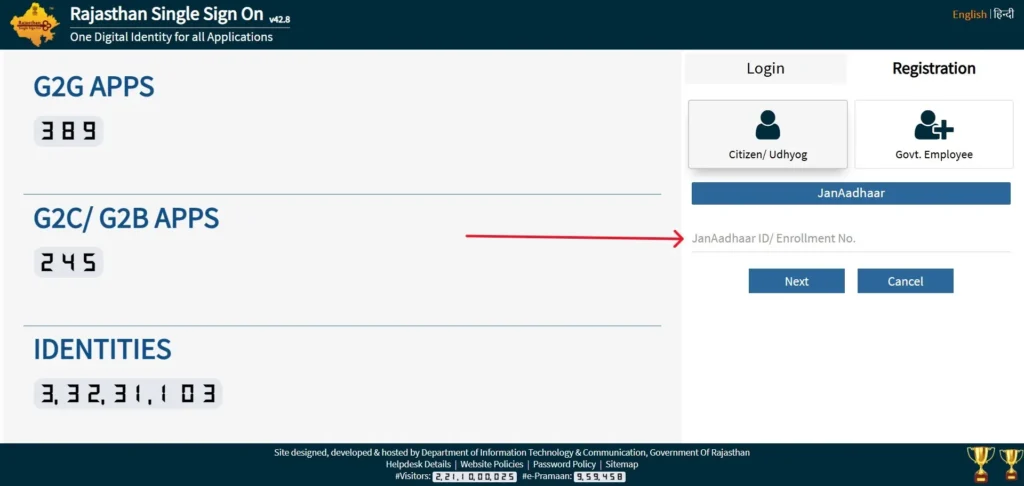The width and height of the screenshot is (1024, 486).
Task: Click the Rajasthan Single Sign On title
Action: pyautogui.click(x=167, y=14)
